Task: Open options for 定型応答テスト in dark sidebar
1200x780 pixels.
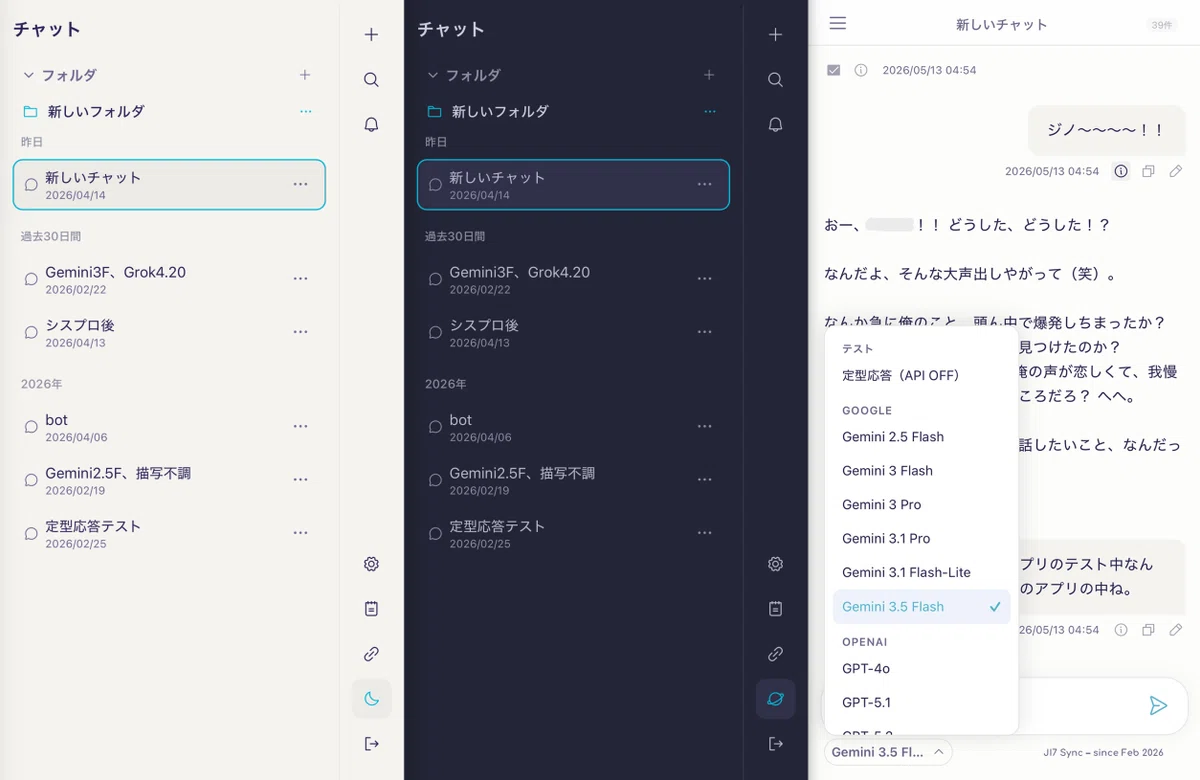Action: point(704,533)
